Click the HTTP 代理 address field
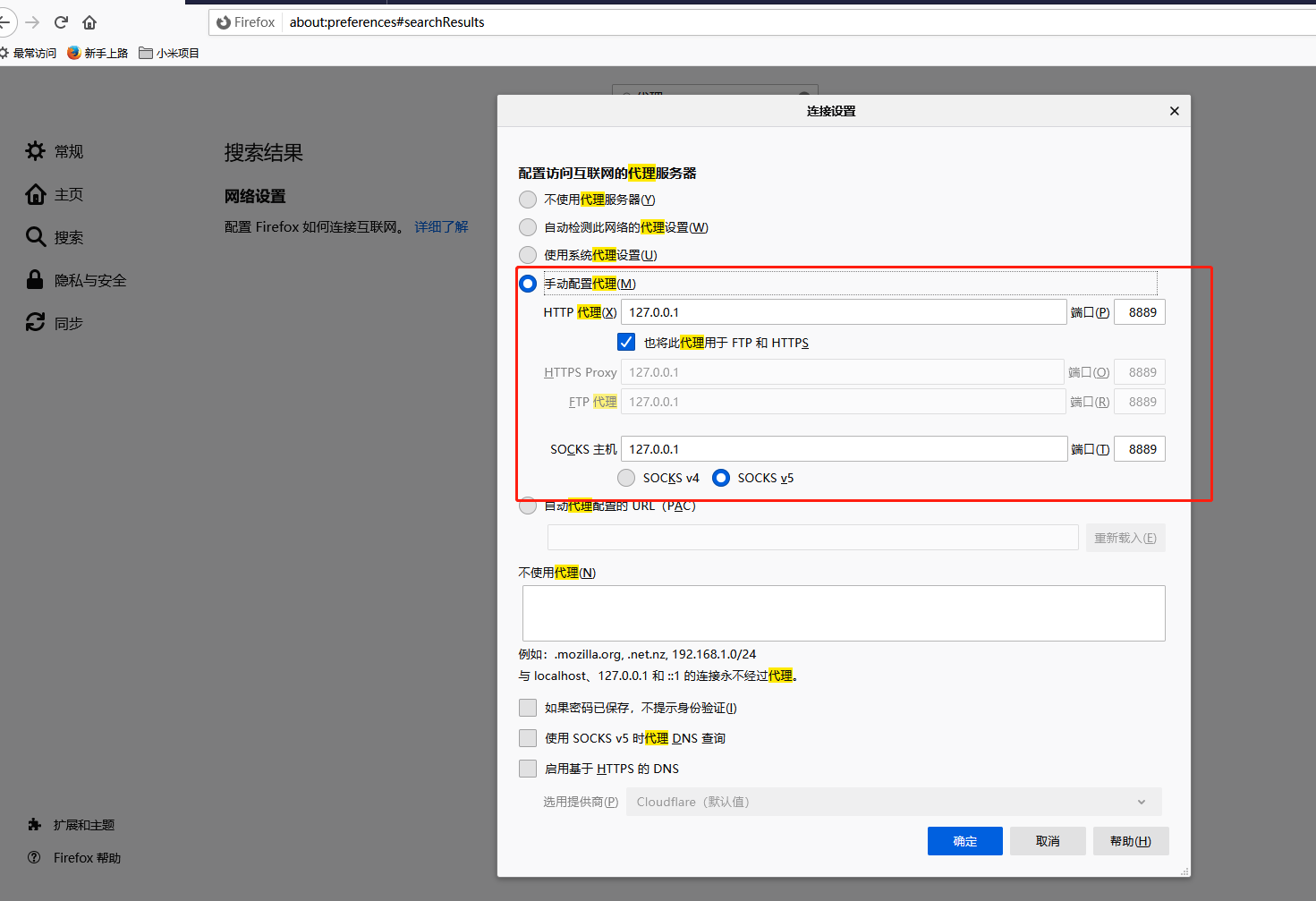The image size is (1316, 901). pyautogui.click(x=842, y=311)
